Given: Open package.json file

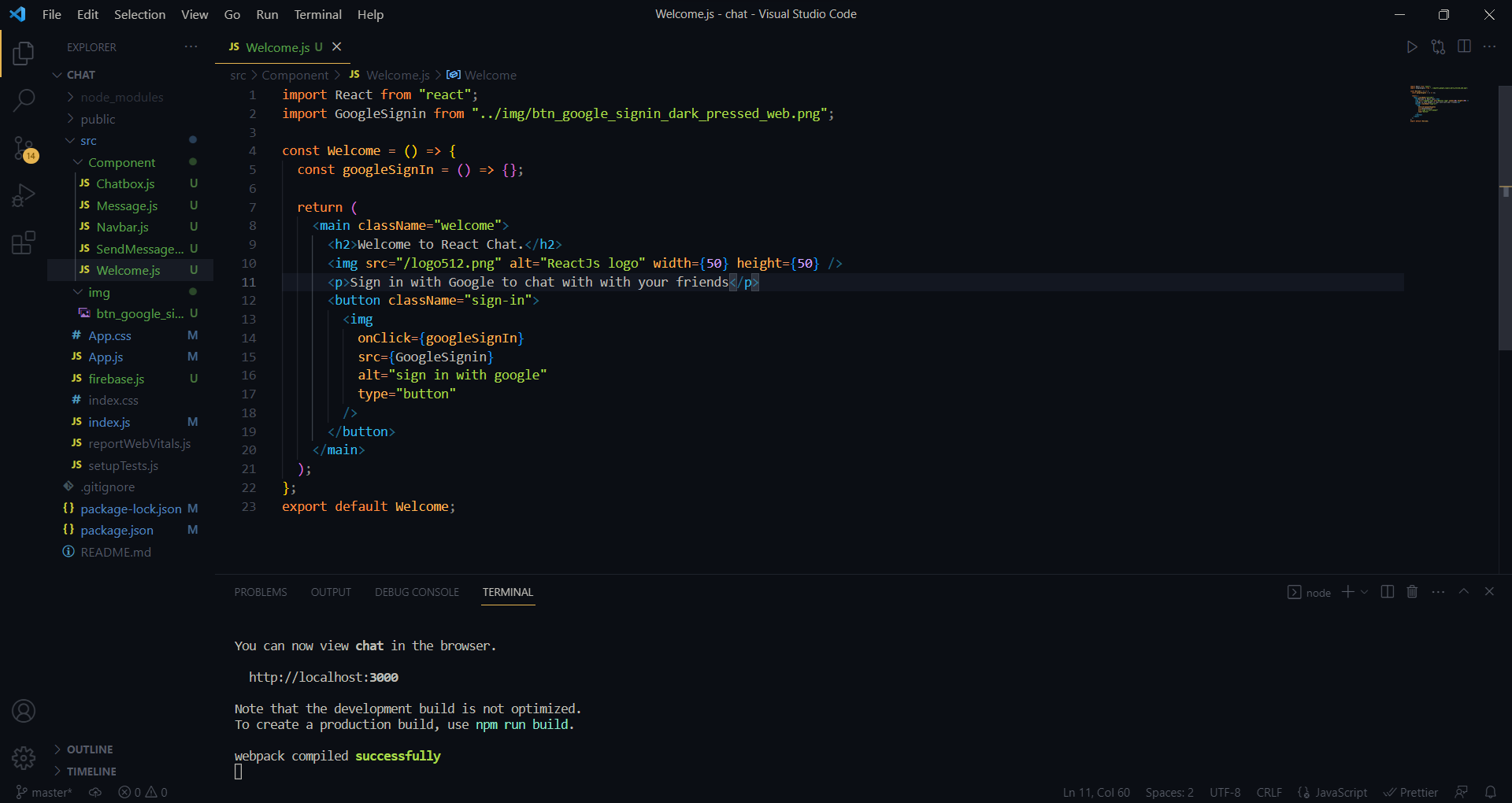Looking at the screenshot, I should click(130, 530).
